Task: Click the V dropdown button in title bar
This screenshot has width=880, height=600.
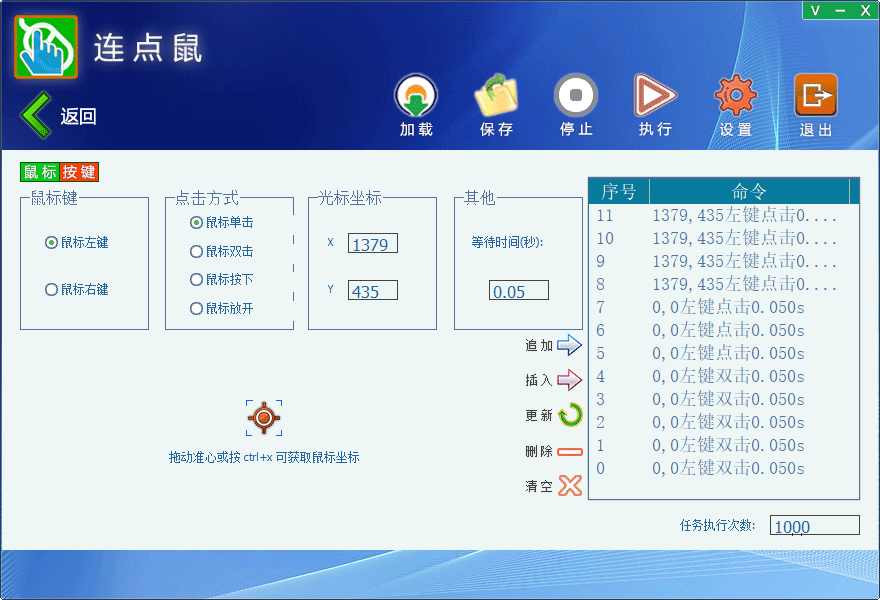Action: (x=815, y=10)
